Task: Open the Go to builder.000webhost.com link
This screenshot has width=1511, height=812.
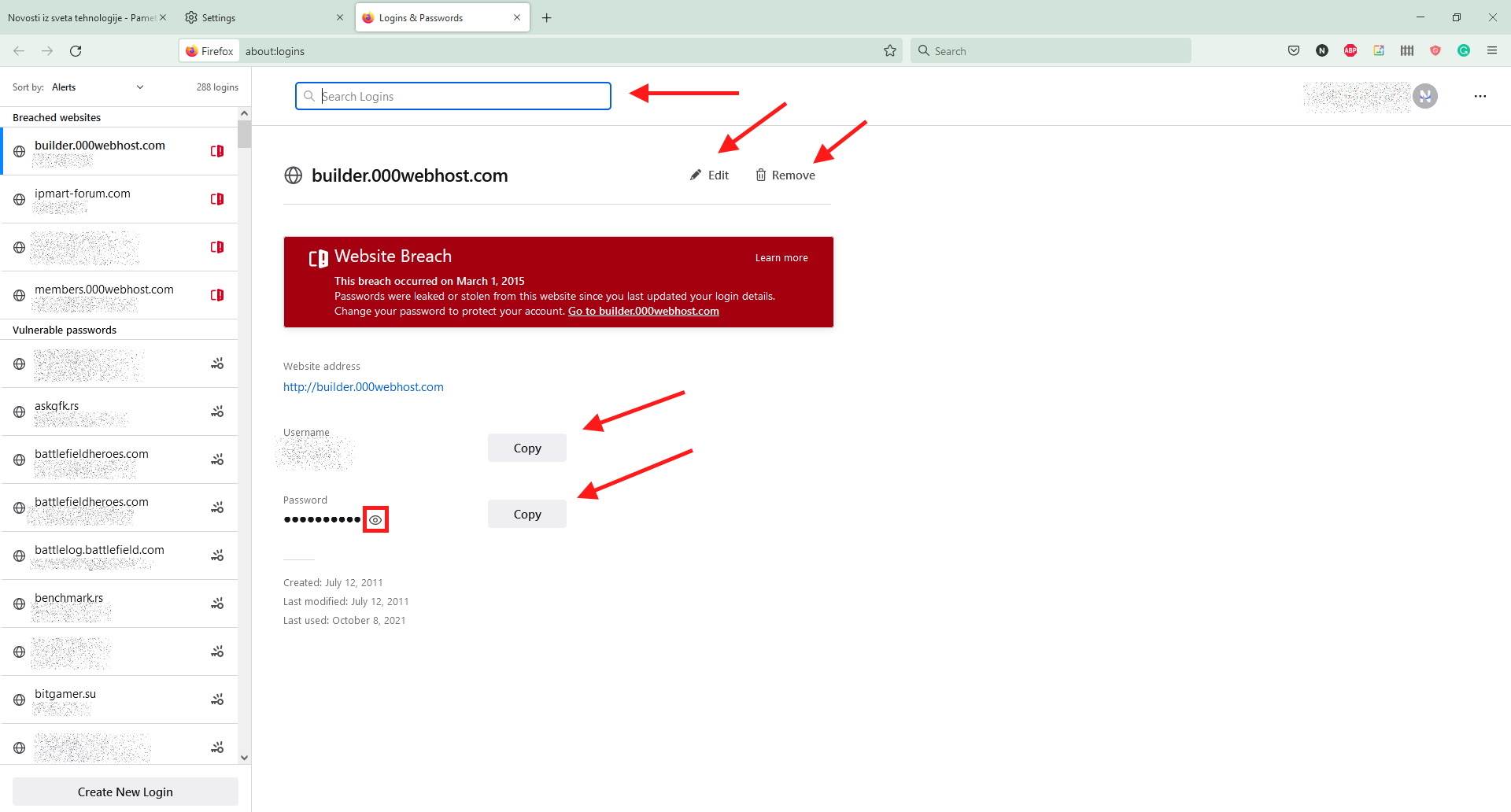Action: click(x=643, y=312)
